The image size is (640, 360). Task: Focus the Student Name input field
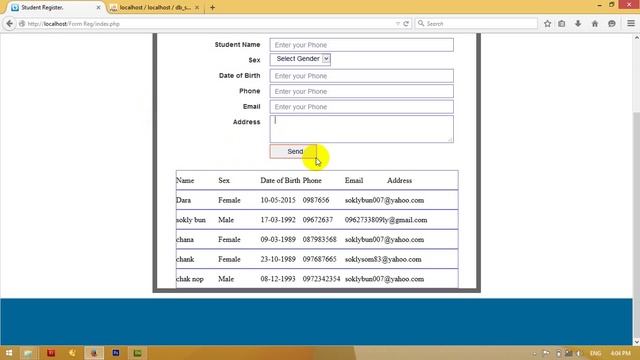(x=361, y=45)
